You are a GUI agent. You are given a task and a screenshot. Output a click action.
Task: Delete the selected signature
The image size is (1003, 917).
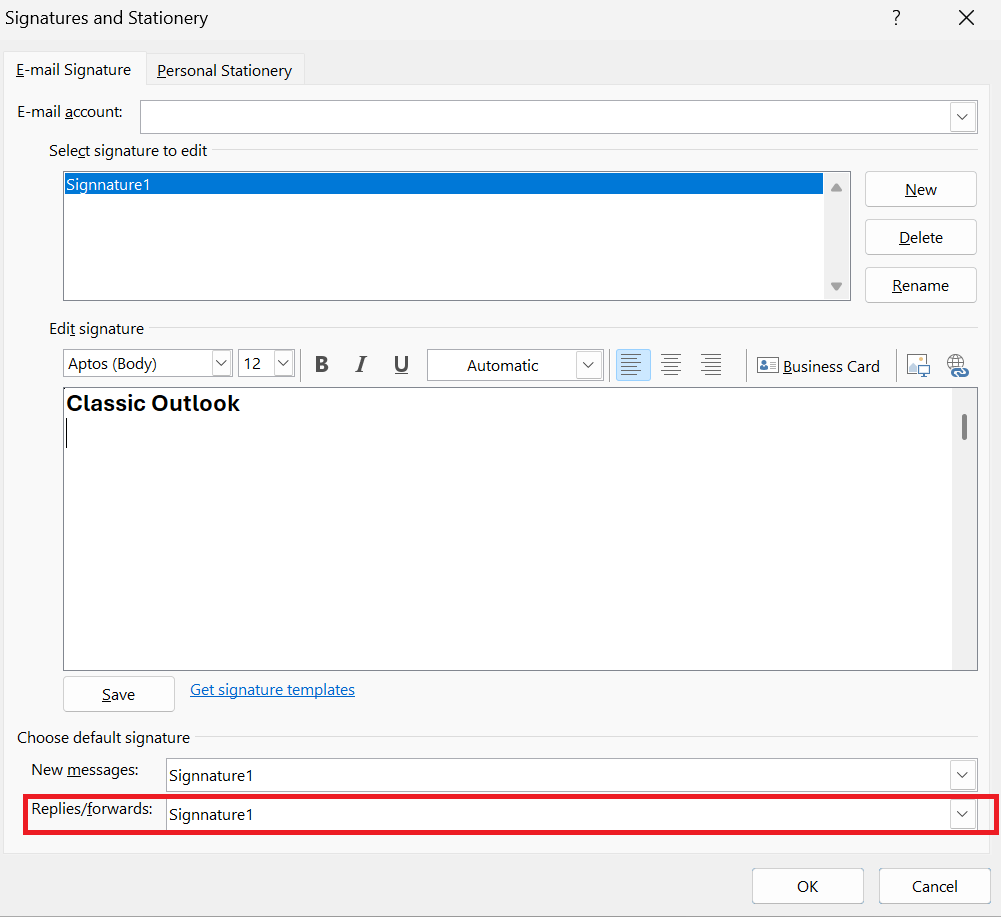[920, 237]
